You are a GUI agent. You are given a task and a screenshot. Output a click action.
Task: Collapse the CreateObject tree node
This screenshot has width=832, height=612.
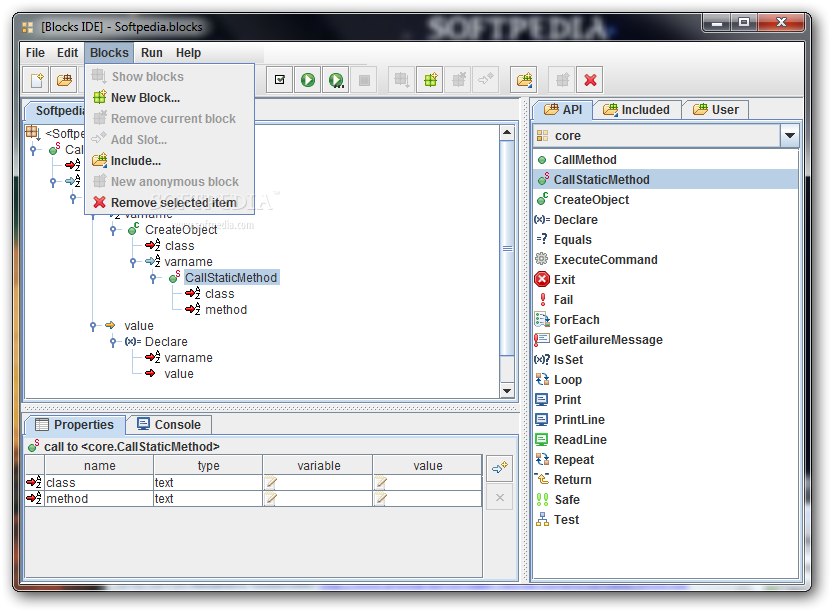point(112,230)
